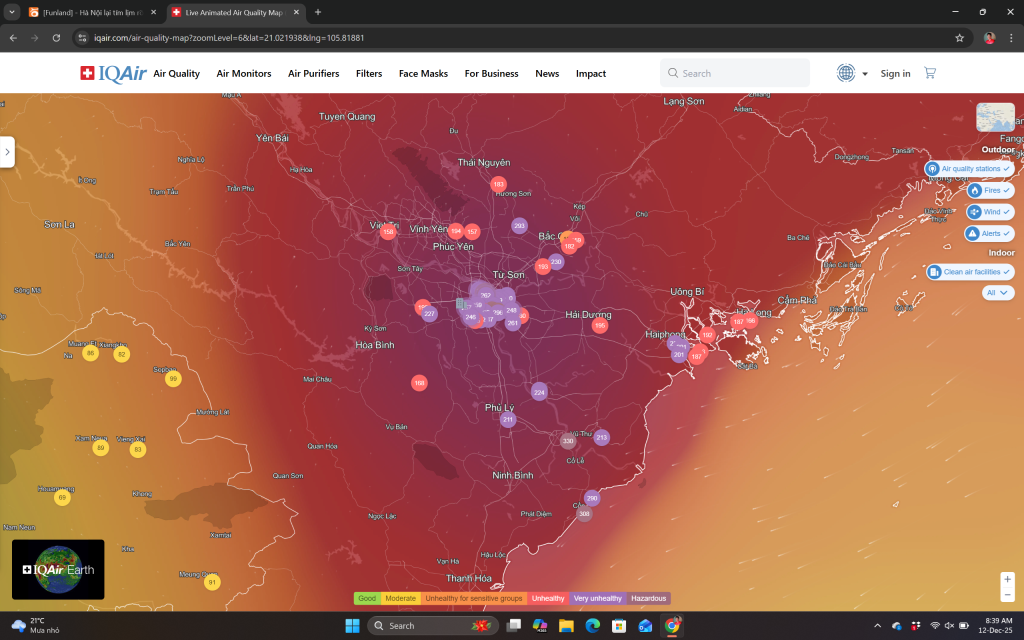Turn off the Wind layer
This screenshot has width=1024, height=640.
coord(990,212)
